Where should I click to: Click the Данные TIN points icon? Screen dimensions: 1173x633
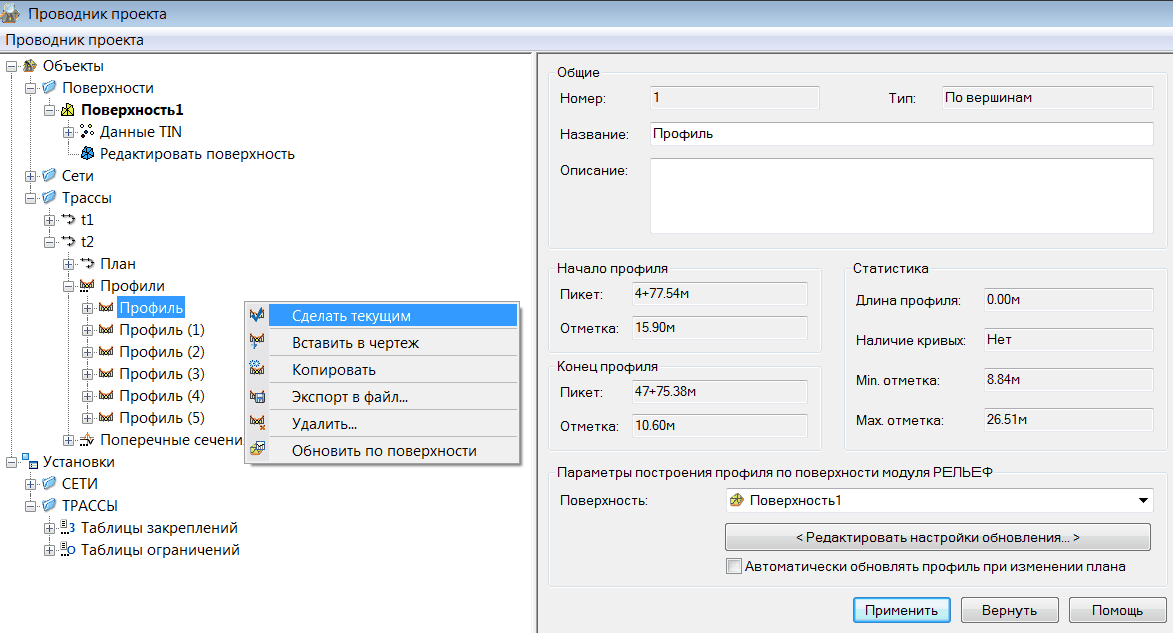87,132
